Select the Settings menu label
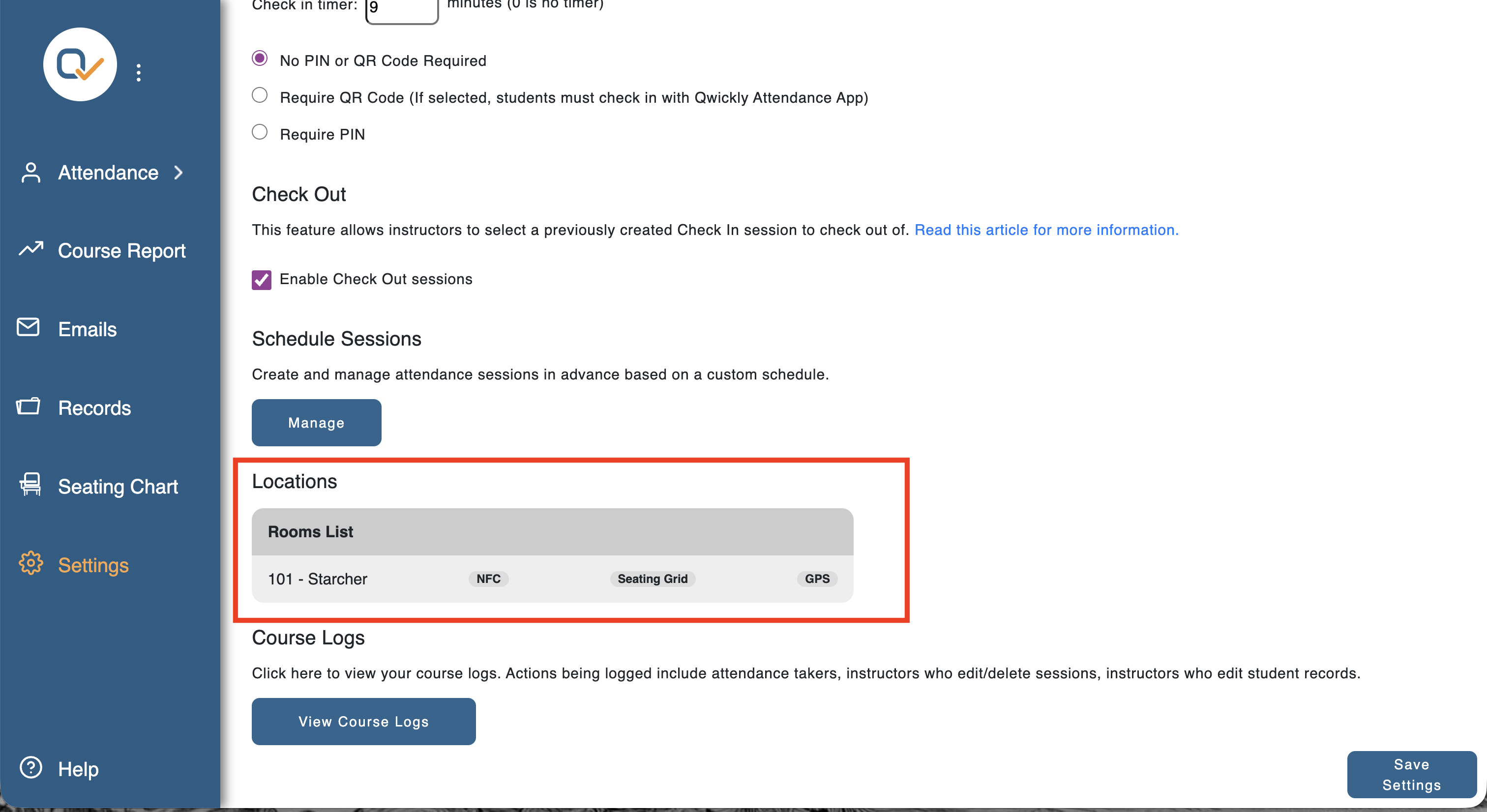Screen dimensions: 1487x812 click(x=93, y=566)
